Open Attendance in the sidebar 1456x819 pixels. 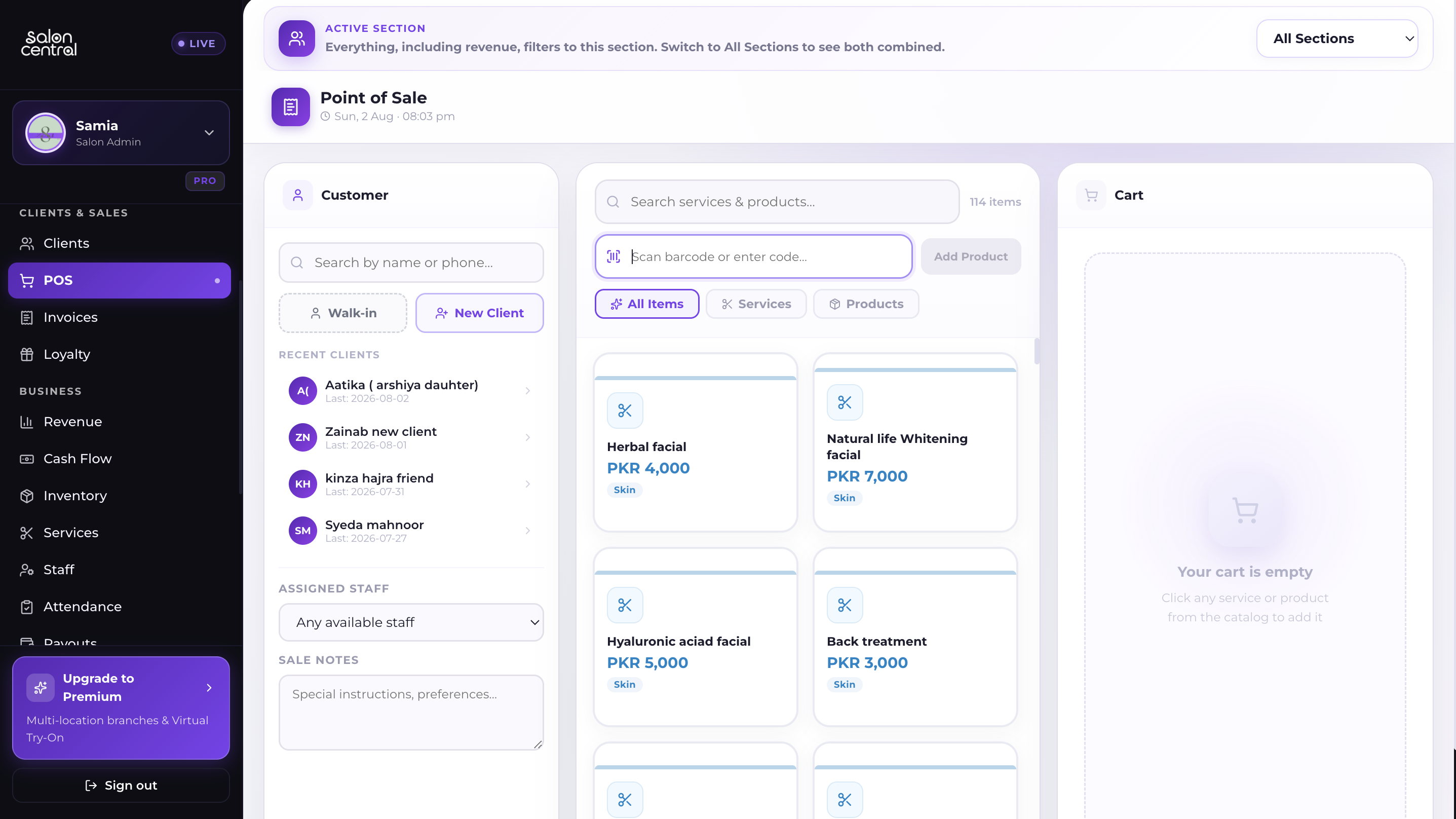point(119,607)
